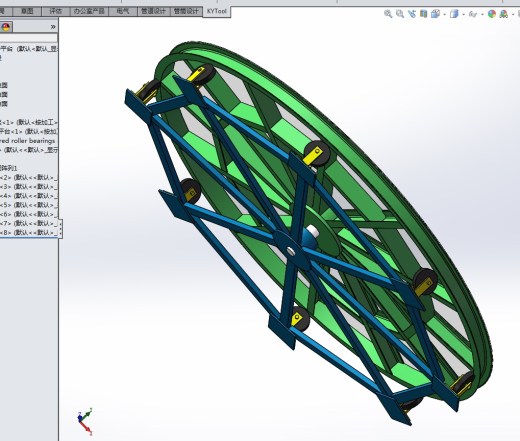Click the XYZ orientation triad
Image resolution: width=520 pixels, height=441 pixels.
point(85,422)
